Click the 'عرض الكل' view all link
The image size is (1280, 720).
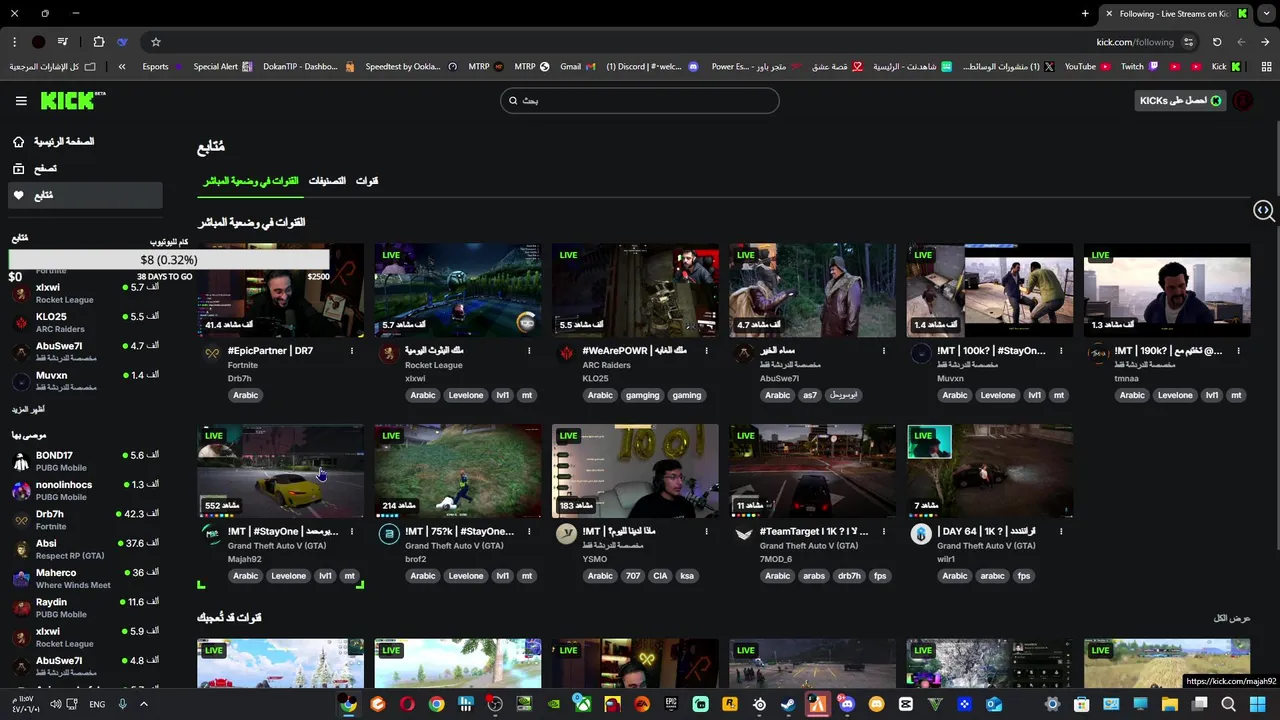(x=1232, y=618)
